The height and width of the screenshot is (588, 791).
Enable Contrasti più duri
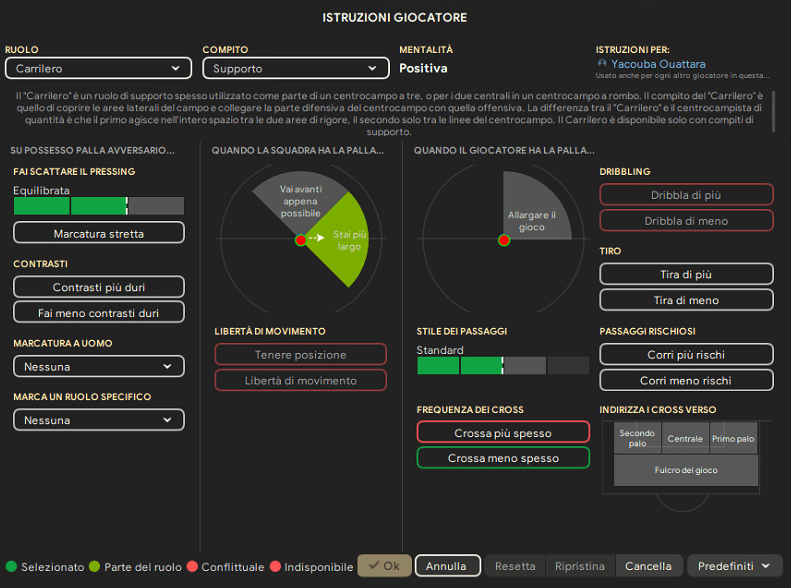[x=98, y=287]
